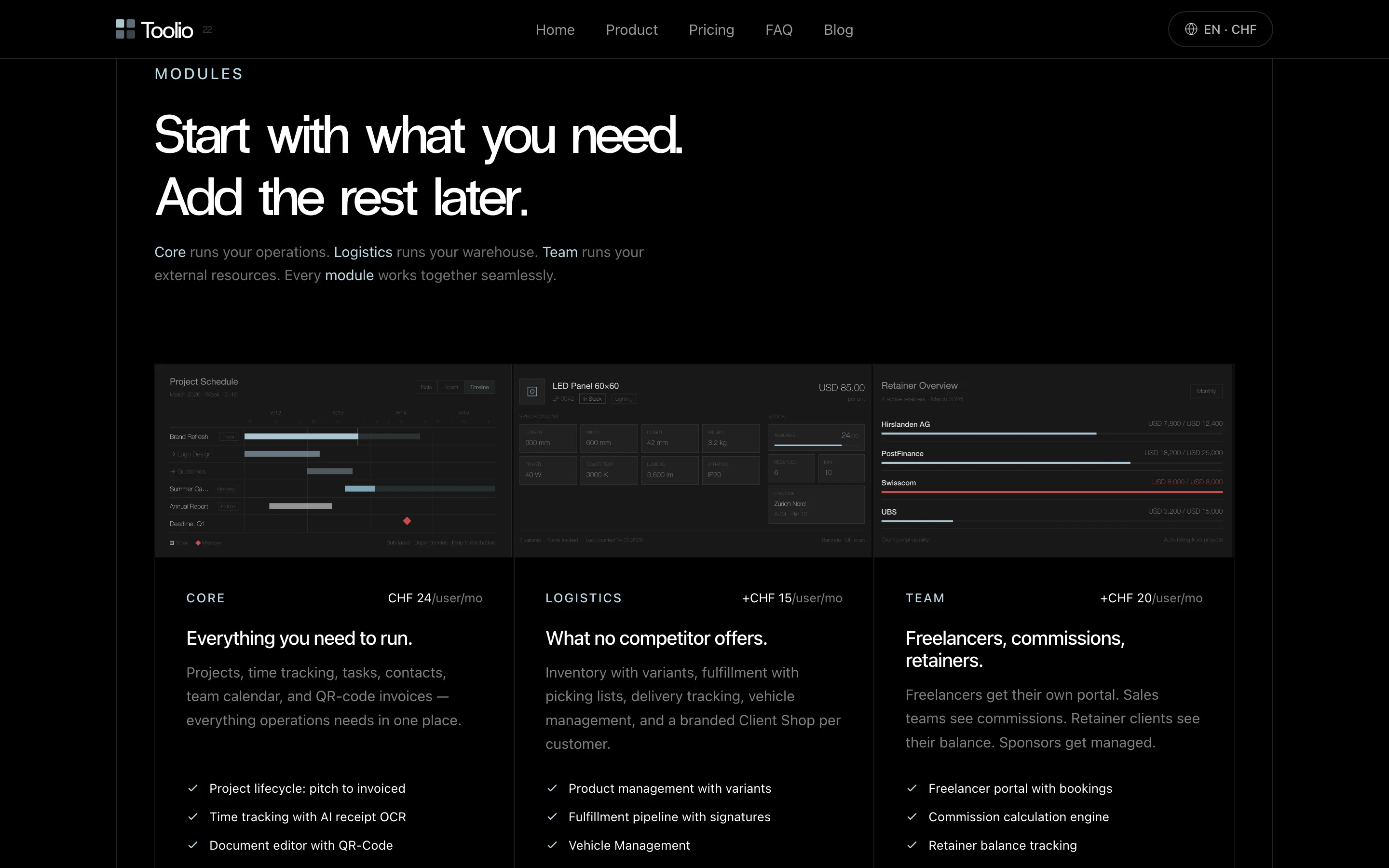
Task: Open the Pricing menu item
Action: pyautogui.click(x=711, y=29)
